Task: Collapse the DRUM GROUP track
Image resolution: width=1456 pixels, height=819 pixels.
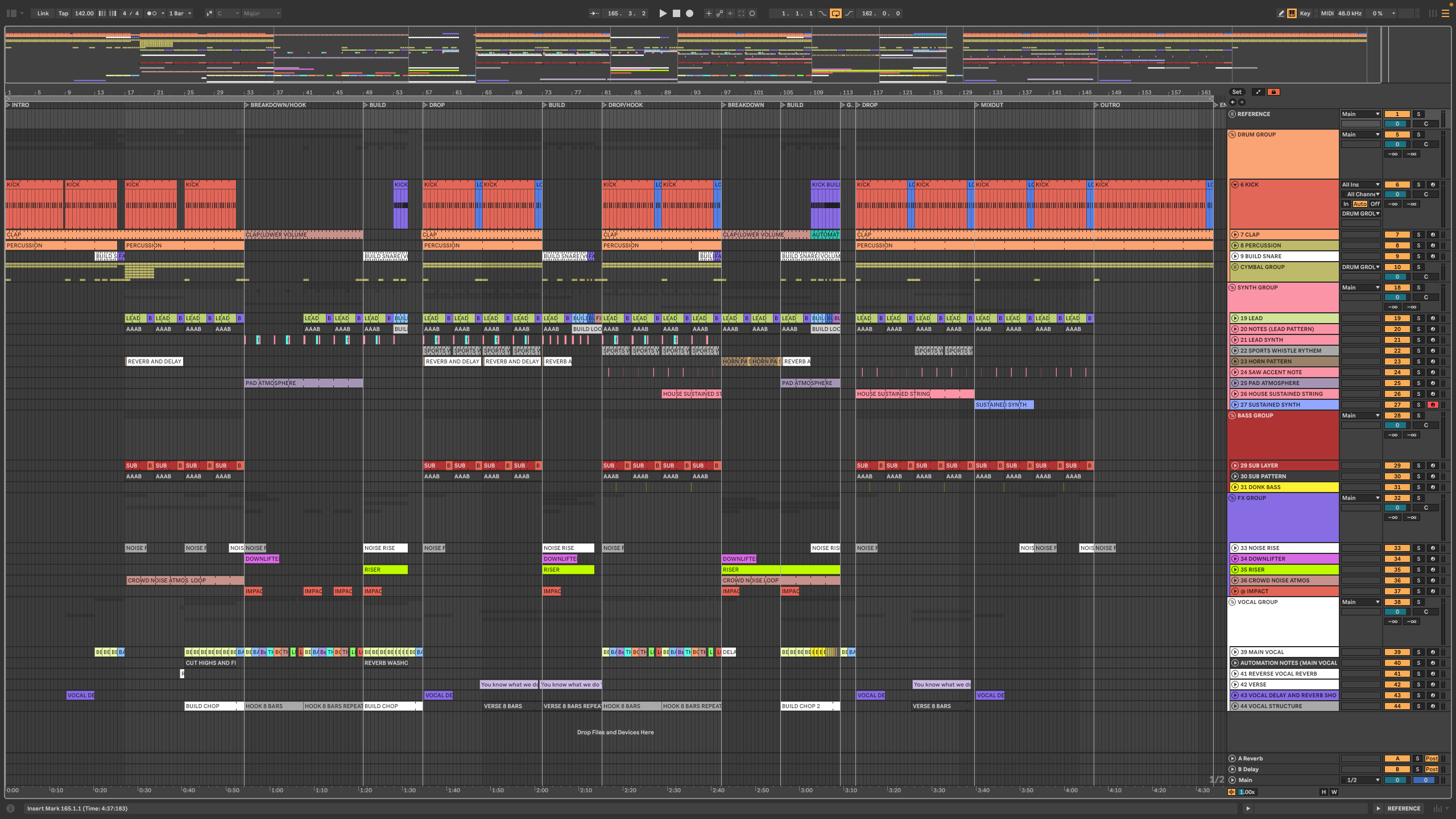Action: pos(1232,134)
